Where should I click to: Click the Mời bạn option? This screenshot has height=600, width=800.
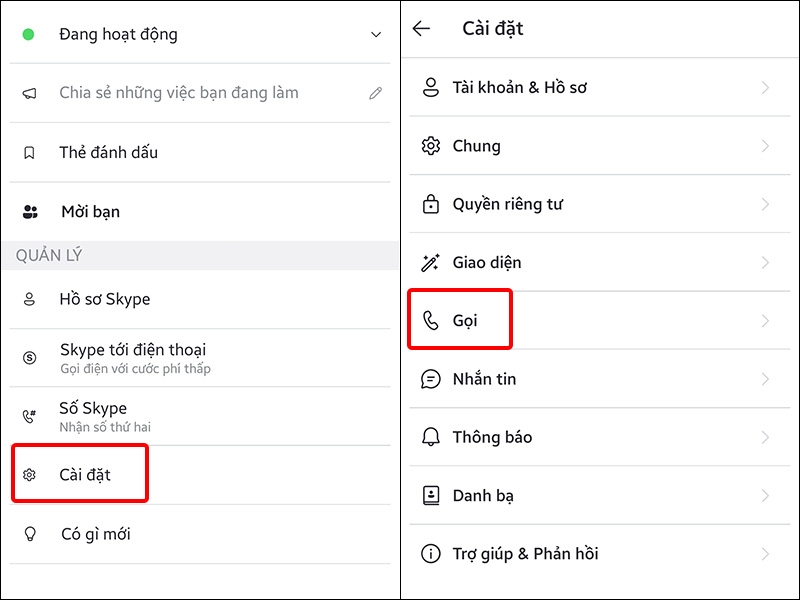coord(92,211)
